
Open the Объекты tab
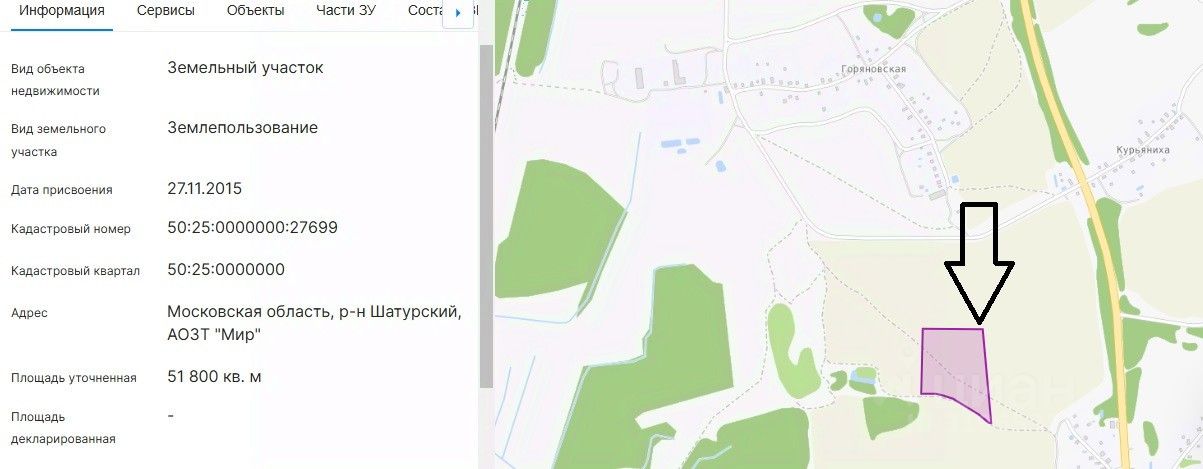click(x=256, y=11)
